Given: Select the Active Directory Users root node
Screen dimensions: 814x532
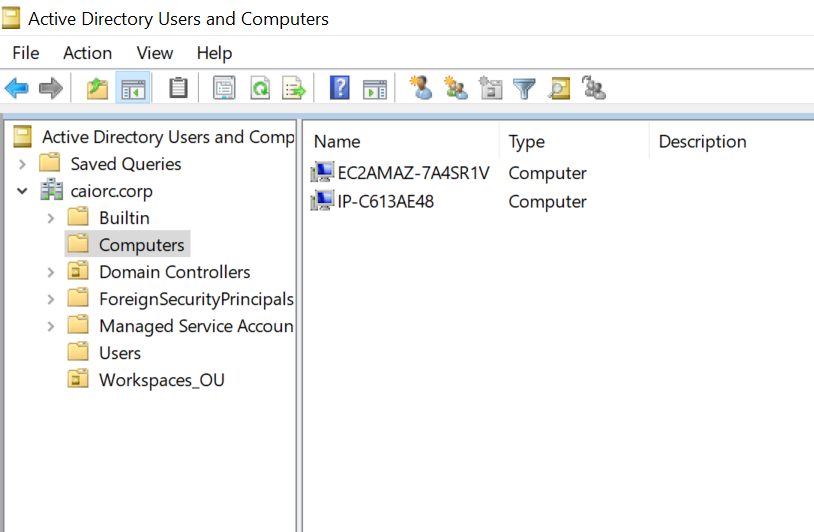Looking at the screenshot, I should coord(168,137).
